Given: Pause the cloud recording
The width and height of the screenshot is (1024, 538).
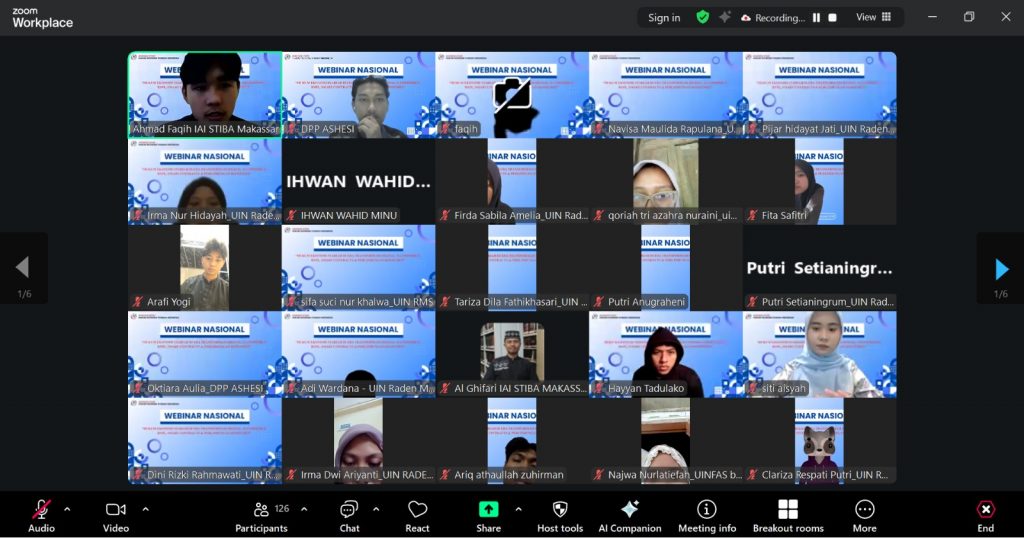Looking at the screenshot, I should click(x=816, y=18).
